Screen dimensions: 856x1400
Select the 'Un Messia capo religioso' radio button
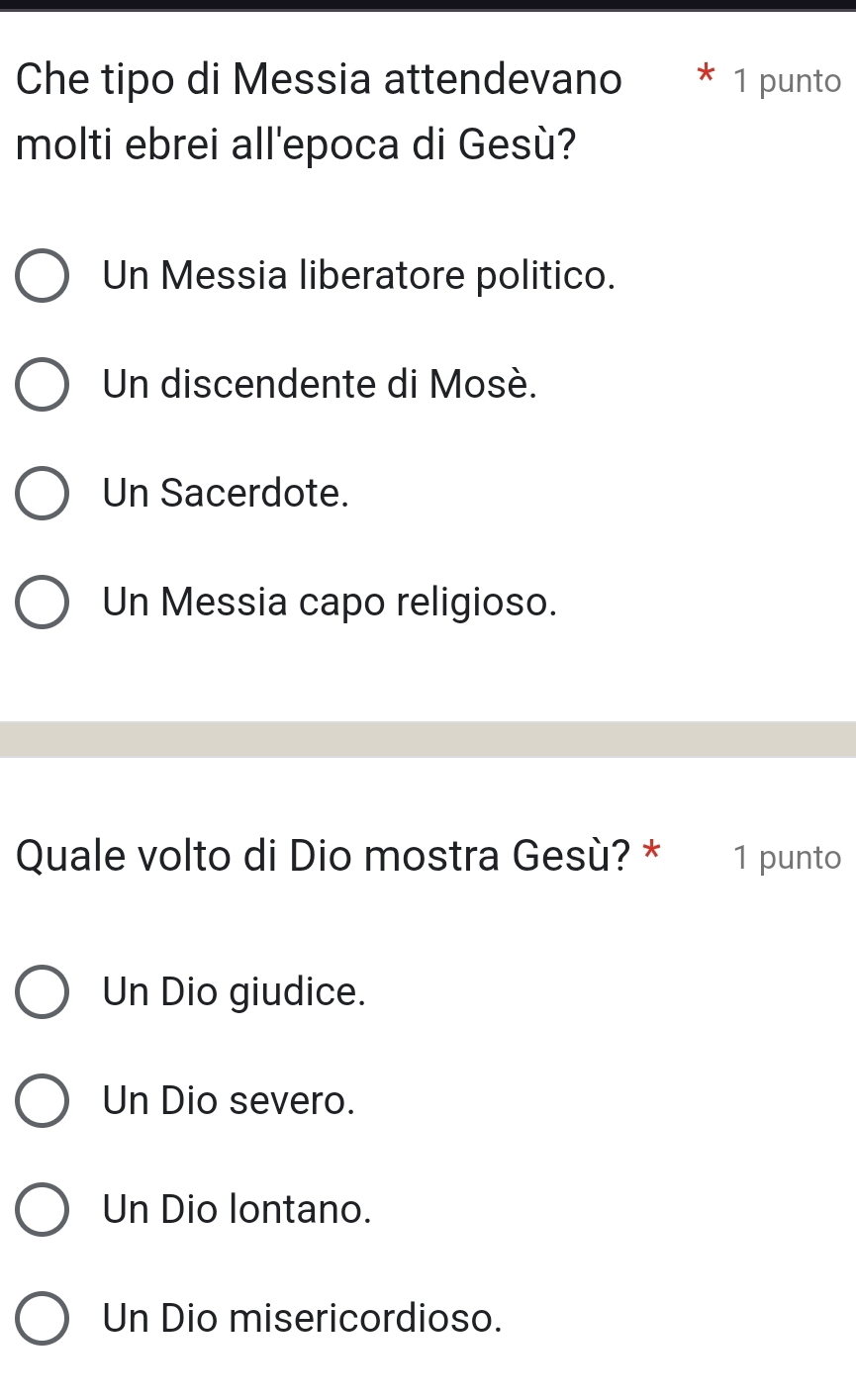pyautogui.click(x=43, y=602)
